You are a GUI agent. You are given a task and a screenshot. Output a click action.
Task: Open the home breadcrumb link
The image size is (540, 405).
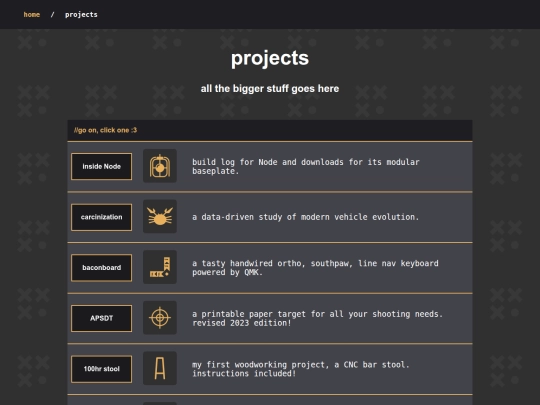pos(32,14)
